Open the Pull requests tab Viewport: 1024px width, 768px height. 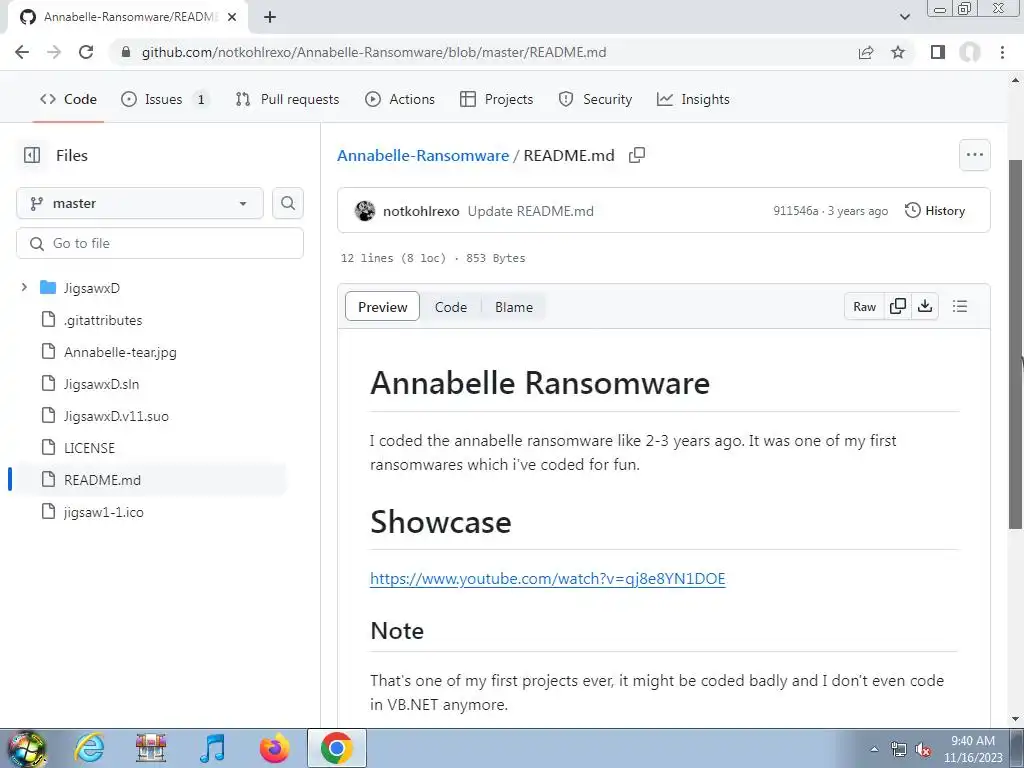click(x=287, y=99)
